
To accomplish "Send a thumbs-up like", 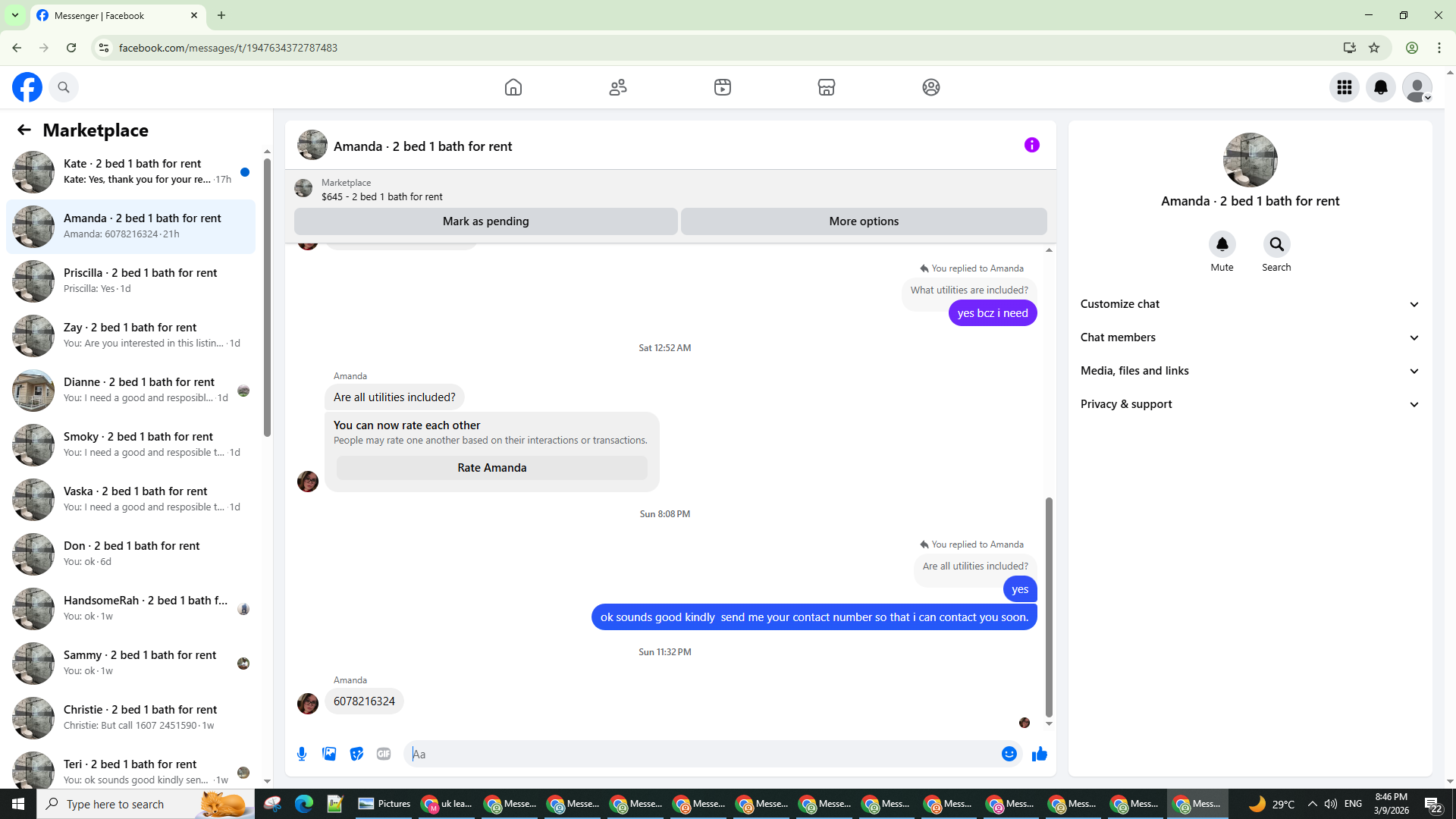I will click(x=1040, y=754).
